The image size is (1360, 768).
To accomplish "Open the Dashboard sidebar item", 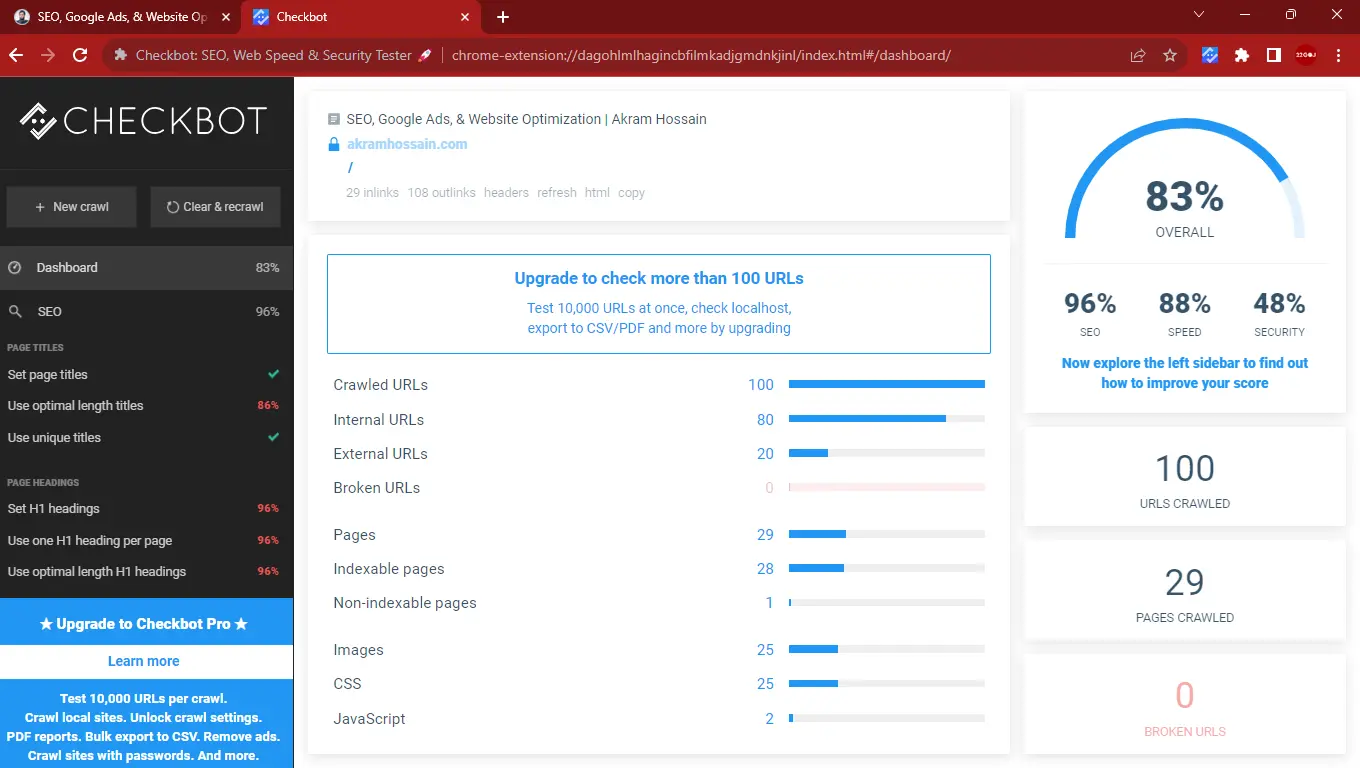I will [x=146, y=268].
